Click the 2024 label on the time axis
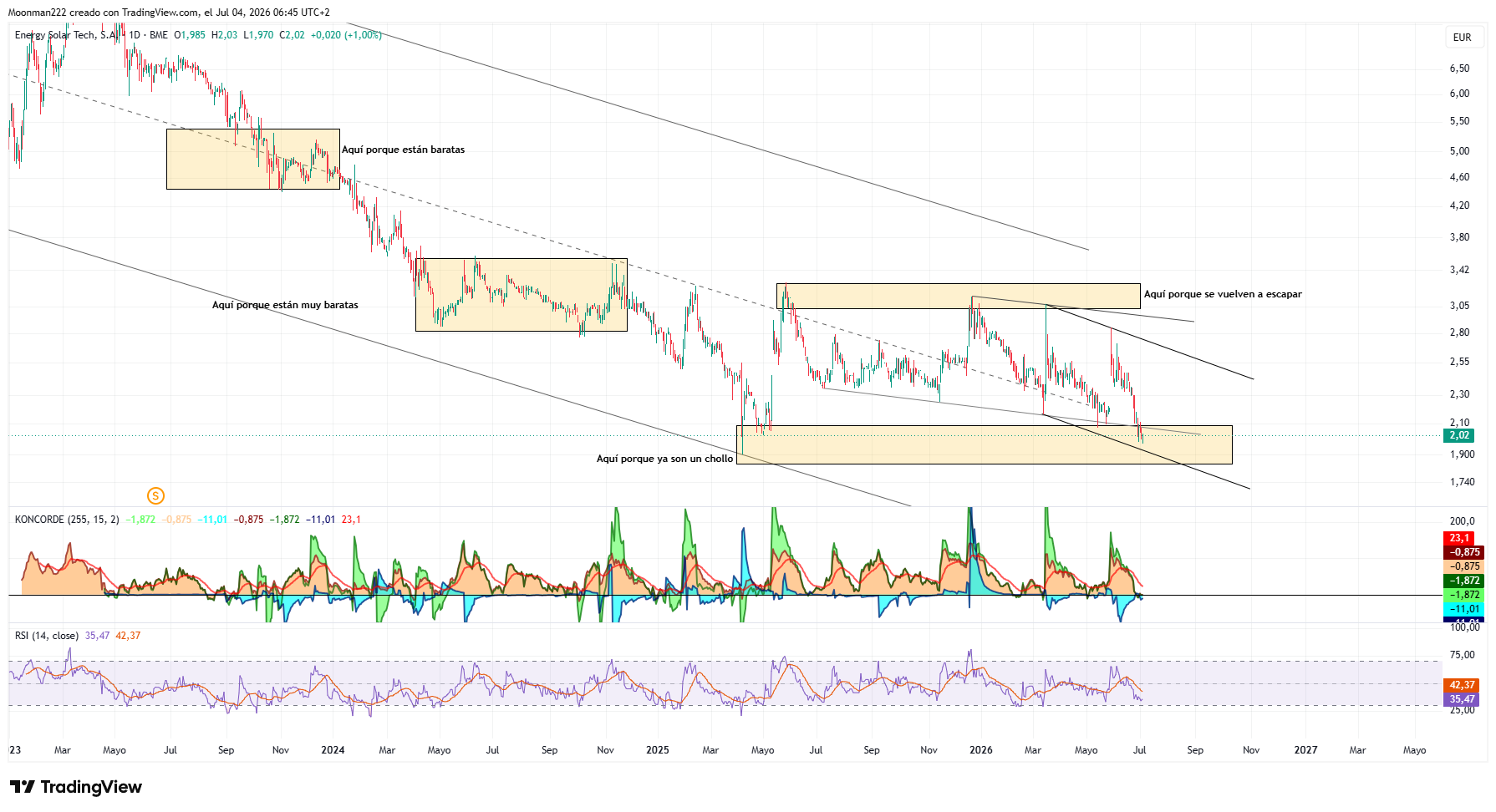 coord(333,750)
